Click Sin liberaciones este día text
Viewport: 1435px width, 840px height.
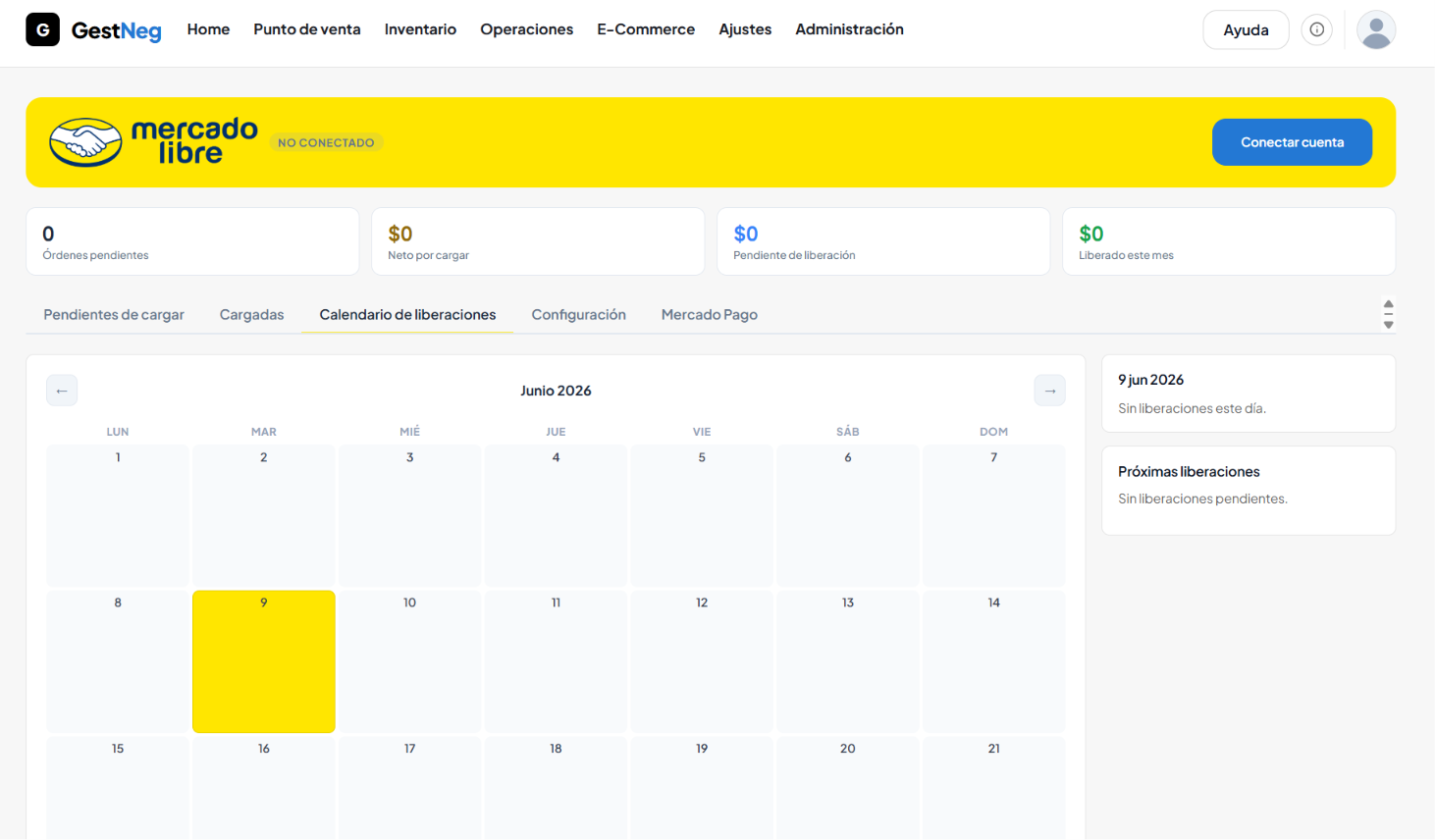(x=1192, y=408)
